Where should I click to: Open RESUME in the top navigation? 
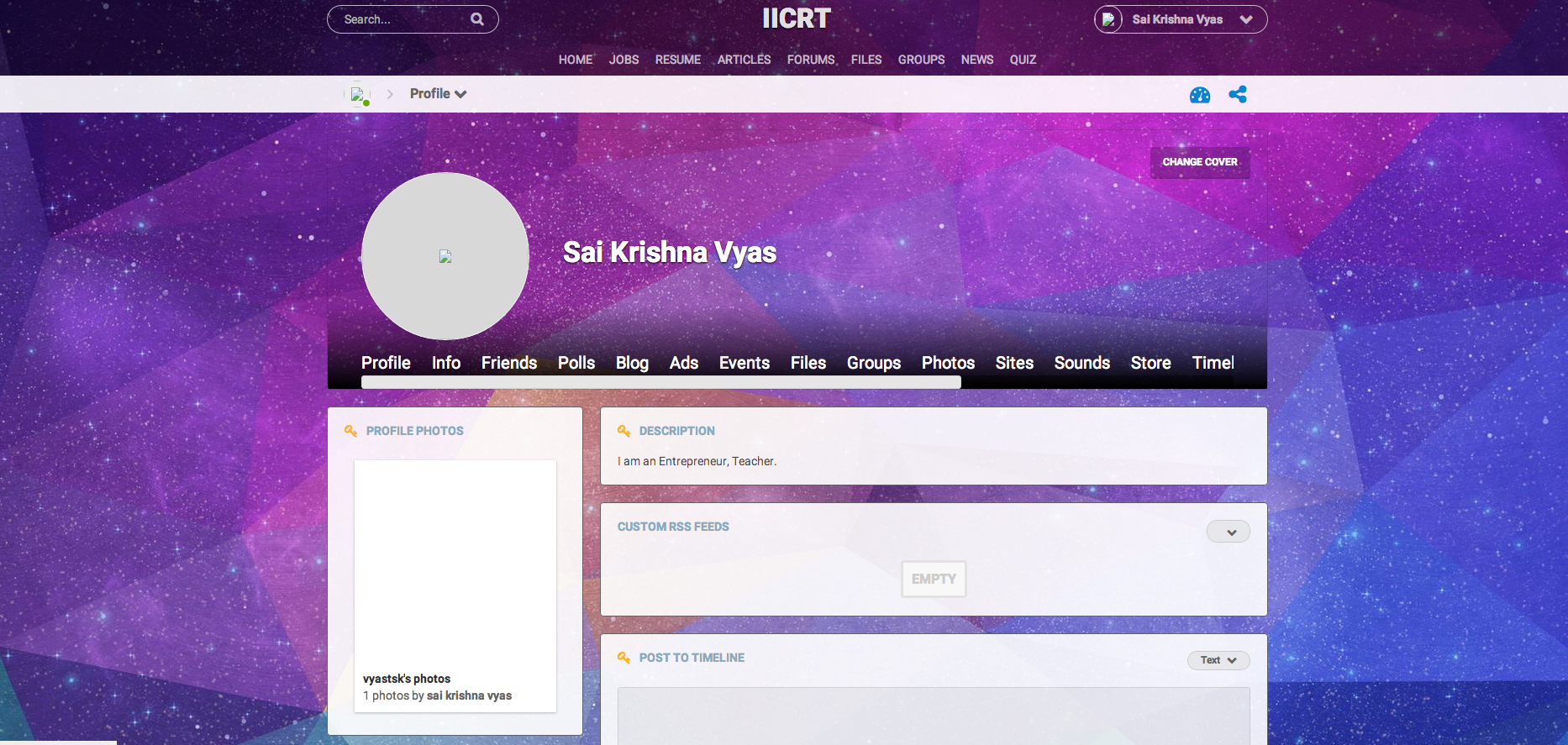coord(678,60)
